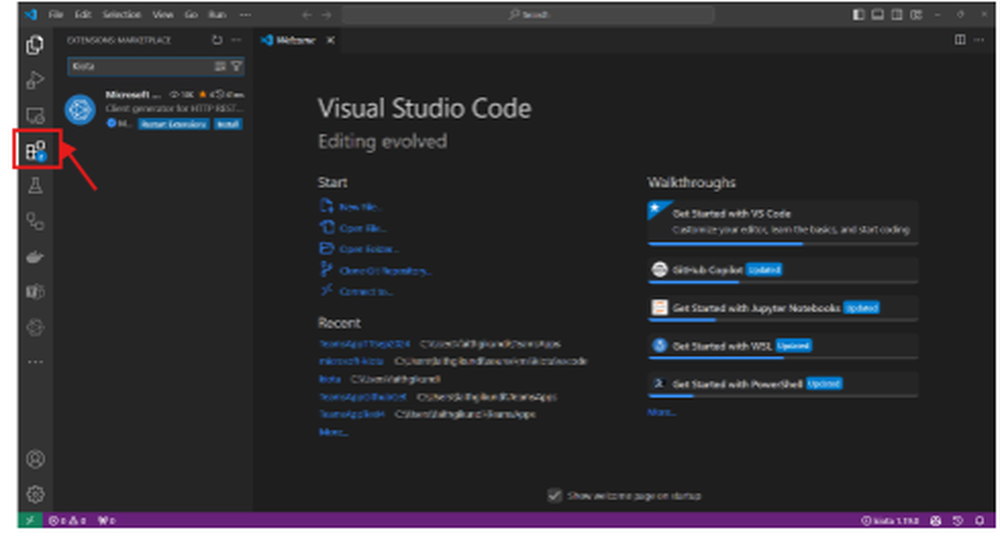Open the File menu
The width and height of the screenshot is (1000, 542).
click(x=56, y=15)
